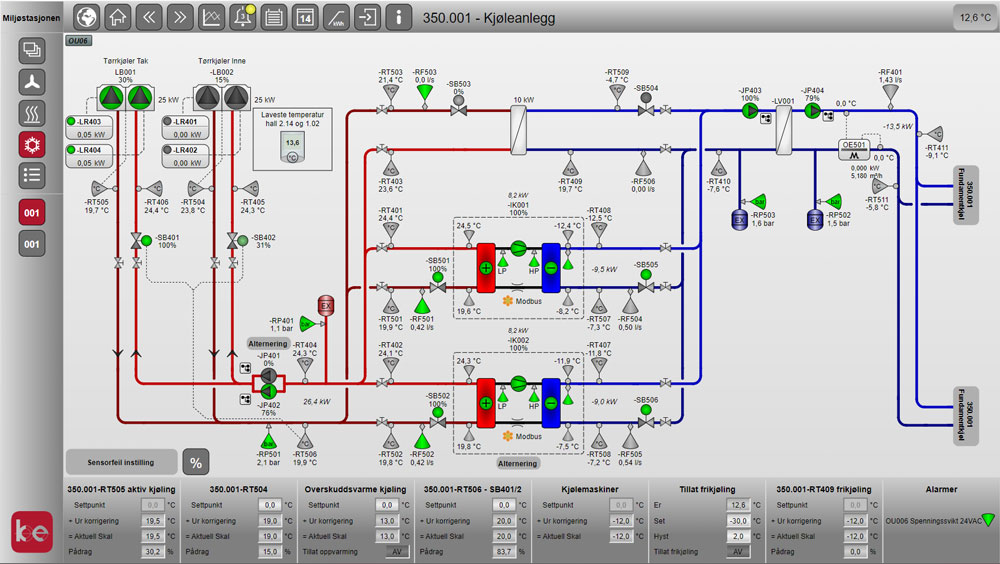Open the screens overview sidebar icon
1000x564 pixels.
32,50
